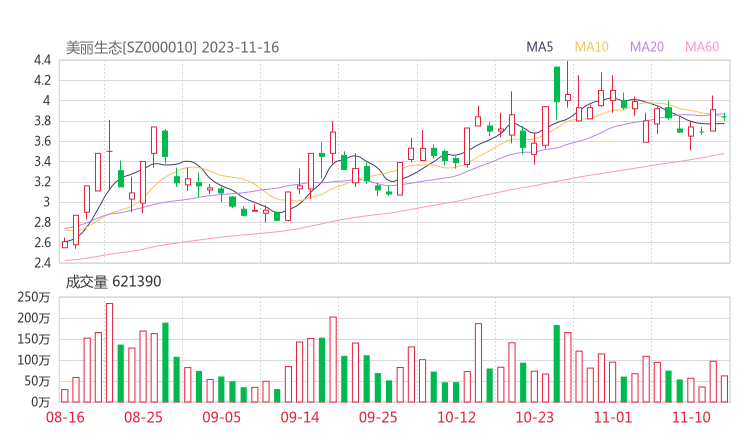740x440 pixels.
Task: Click the 4.4 price axis value
Action: pos(42,60)
